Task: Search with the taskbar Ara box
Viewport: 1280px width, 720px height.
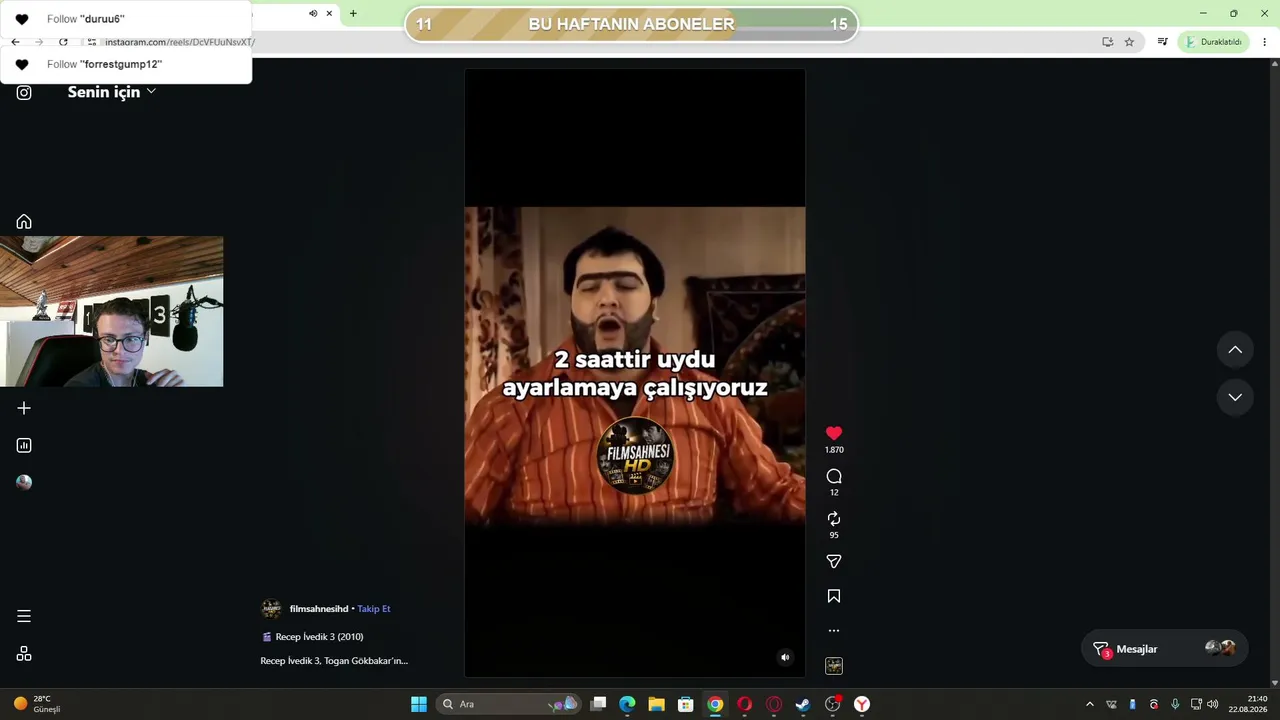Action: pyautogui.click(x=509, y=704)
